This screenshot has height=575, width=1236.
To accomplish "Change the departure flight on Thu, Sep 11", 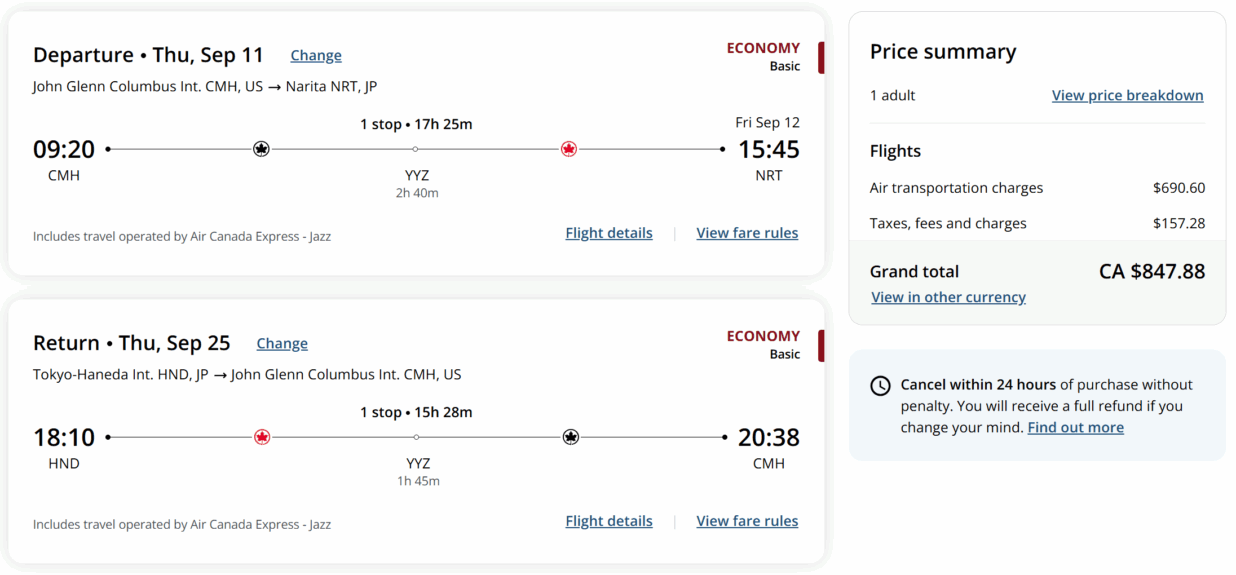I will click(316, 56).
